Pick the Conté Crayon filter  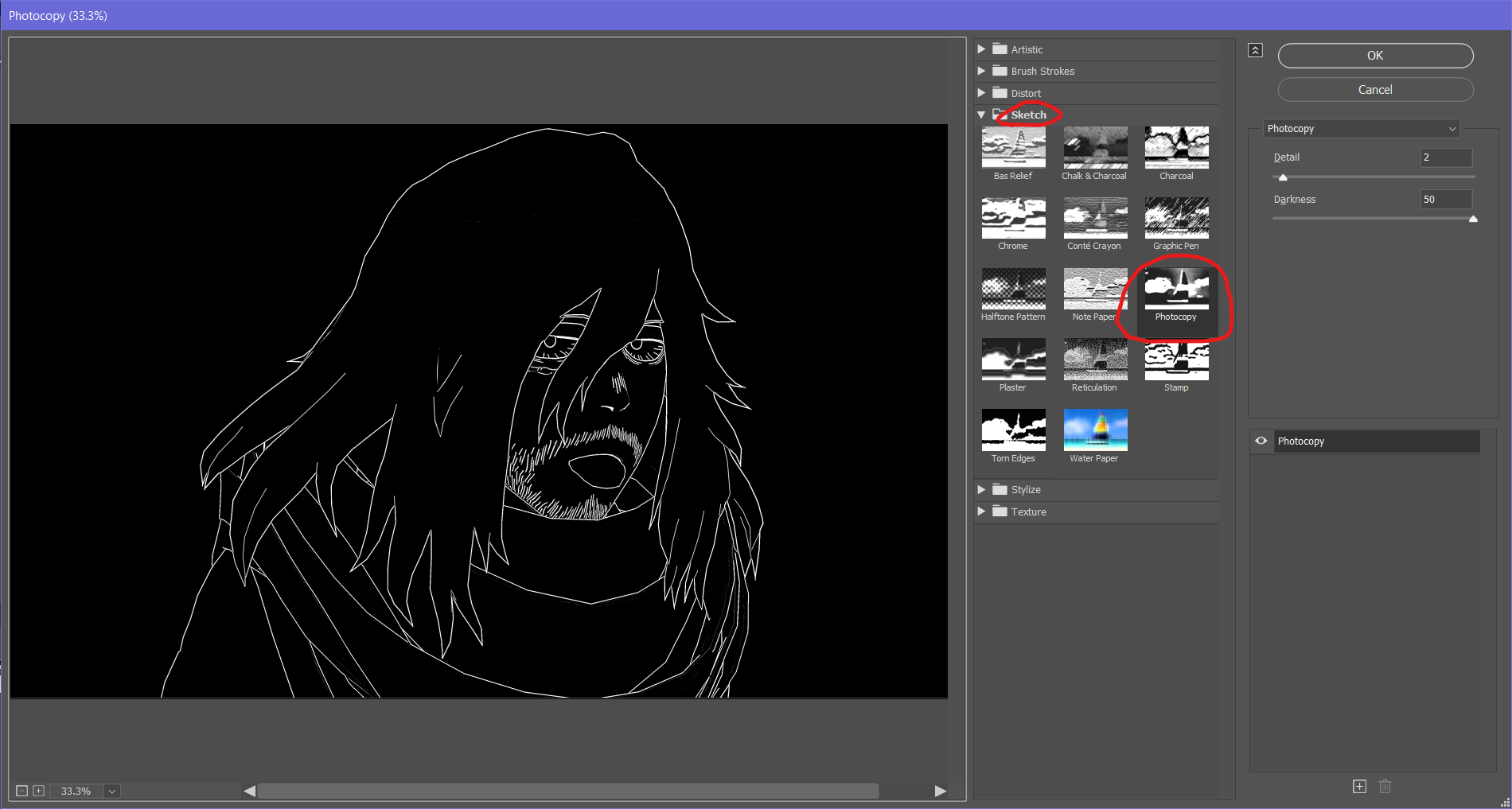pos(1095,218)
